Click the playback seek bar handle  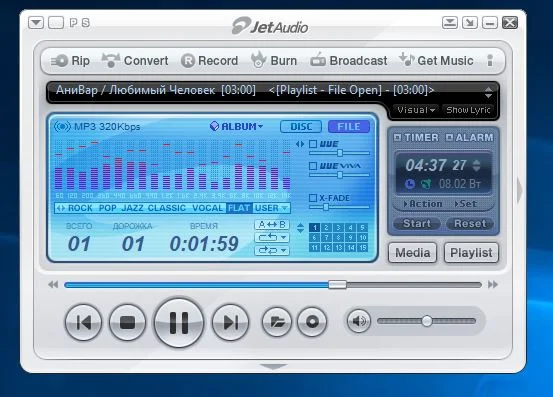(x=338, y=285)
